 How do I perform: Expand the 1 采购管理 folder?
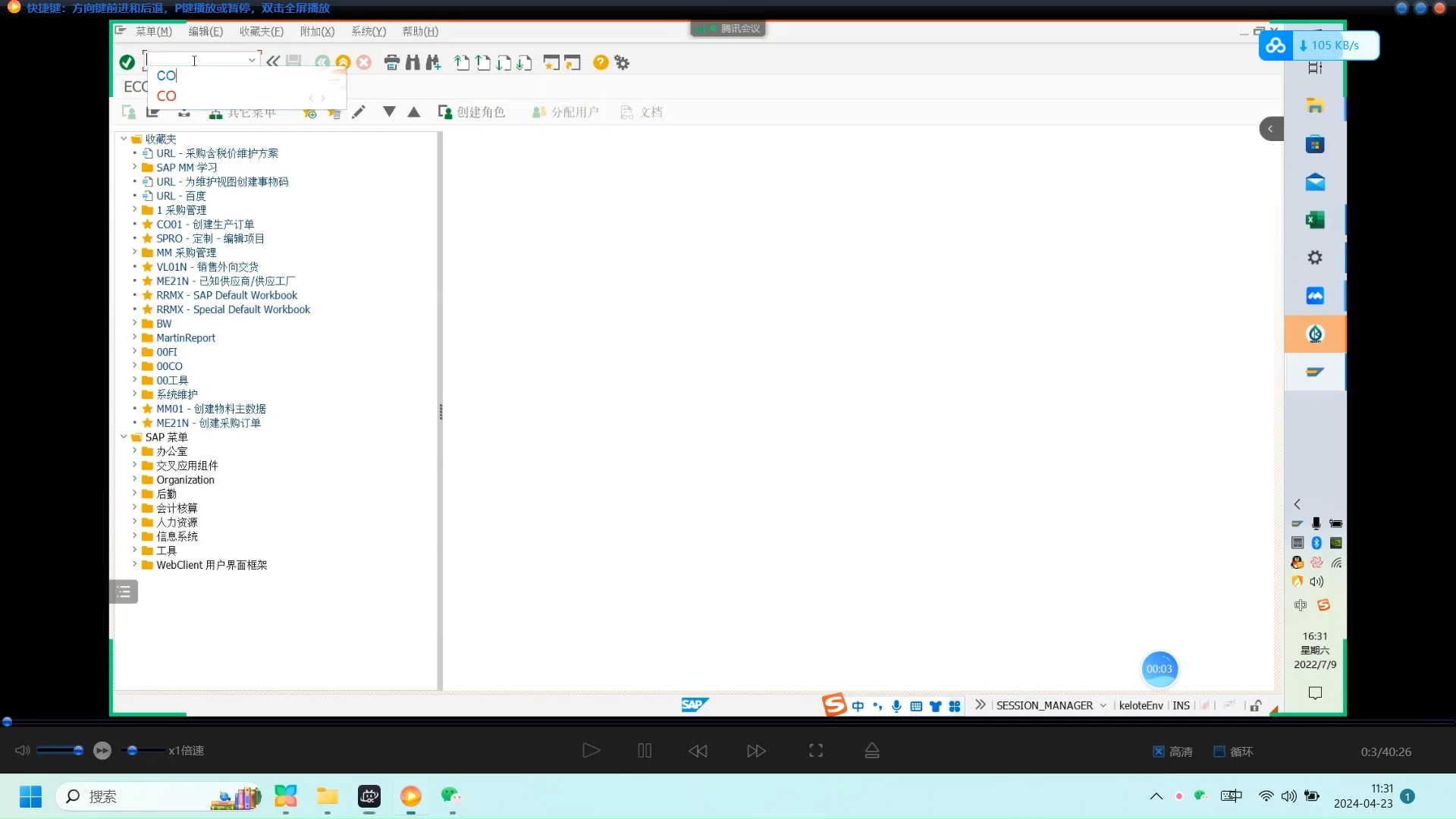click(135, 209)
